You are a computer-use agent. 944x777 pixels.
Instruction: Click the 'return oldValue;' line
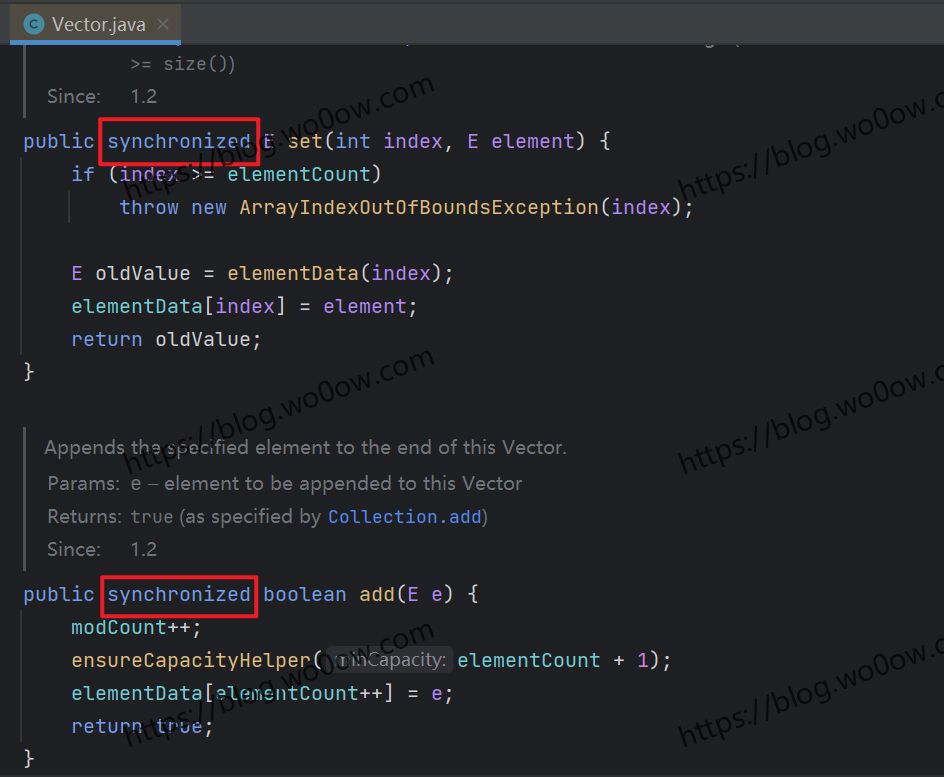tap(165, 339)
